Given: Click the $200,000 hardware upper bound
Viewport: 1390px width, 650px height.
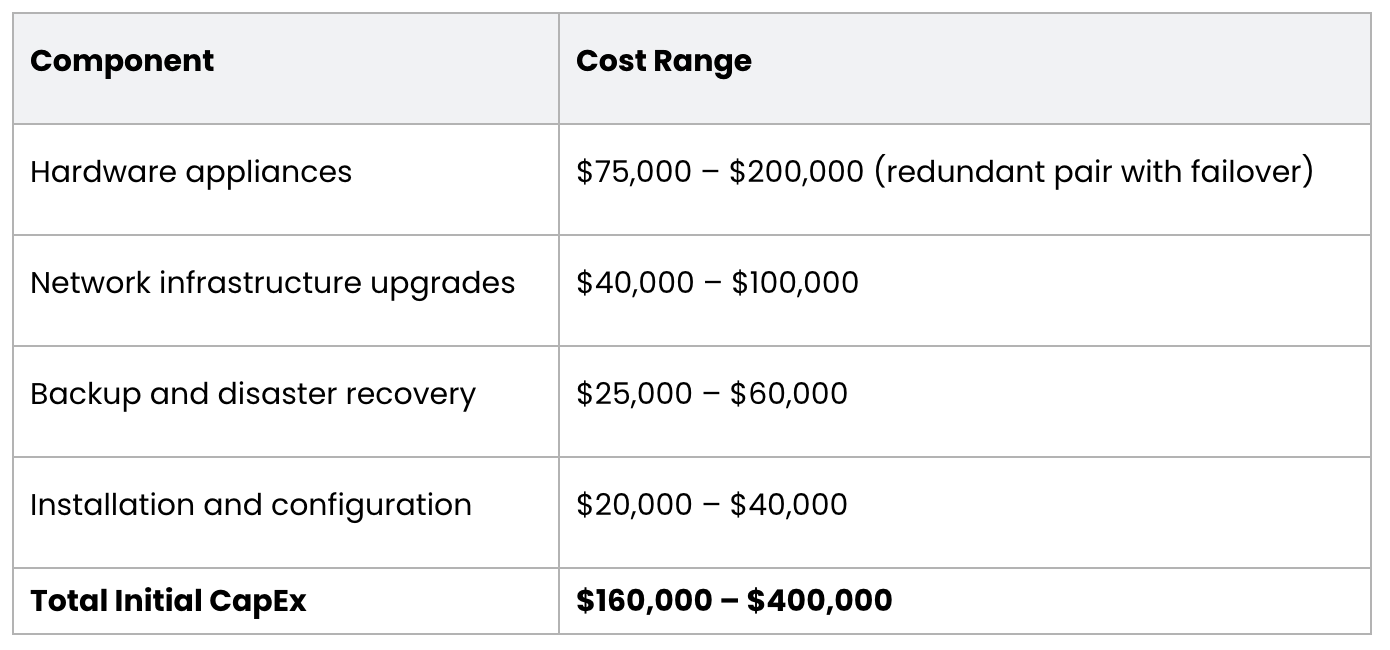Looking at the screenshot, I should (x=796, y=172).
